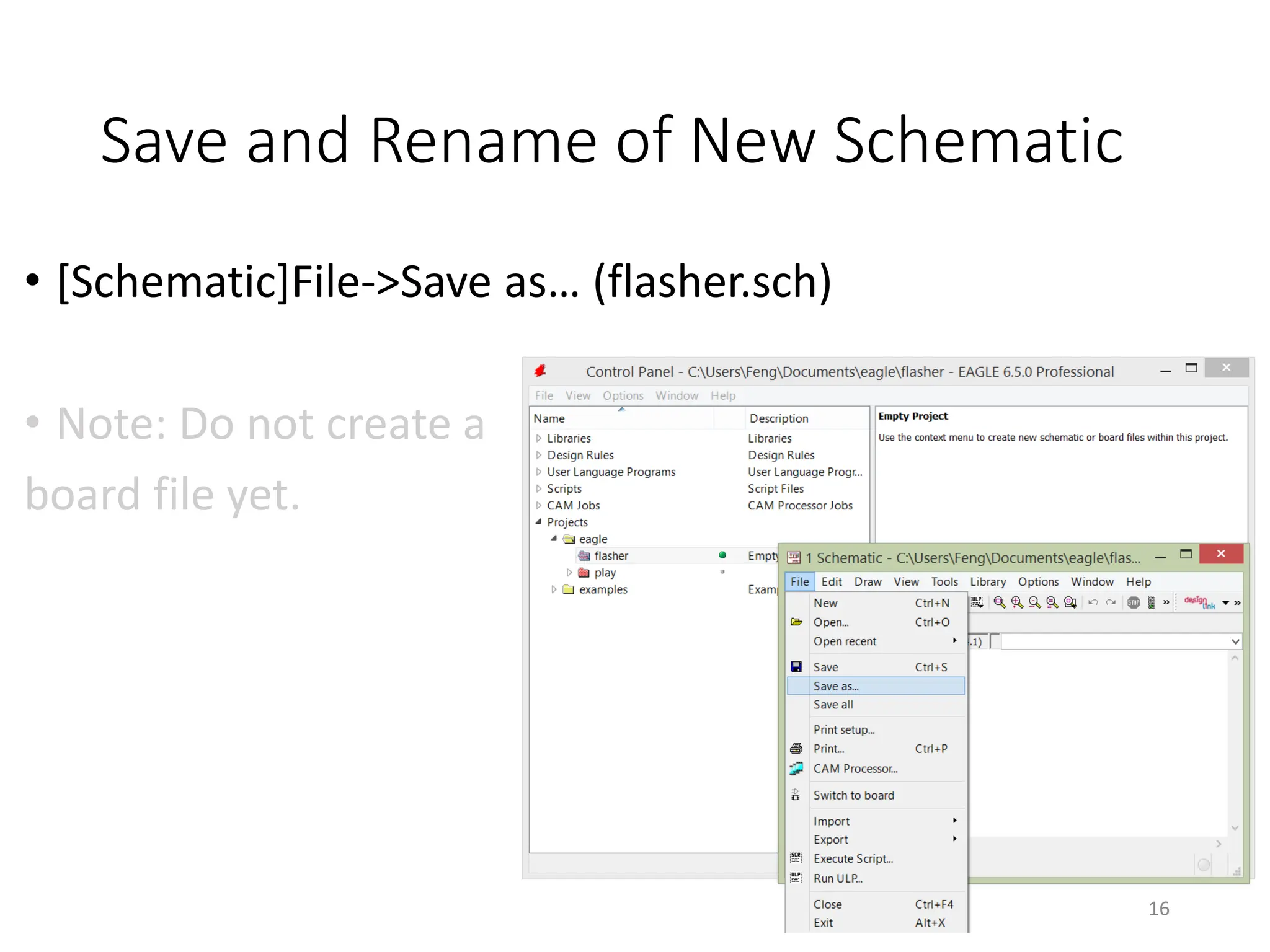Expand the CAM Jobs tree node
Image resolution: width=1270 pixels, height=952 pixels.
click(538, 505)
